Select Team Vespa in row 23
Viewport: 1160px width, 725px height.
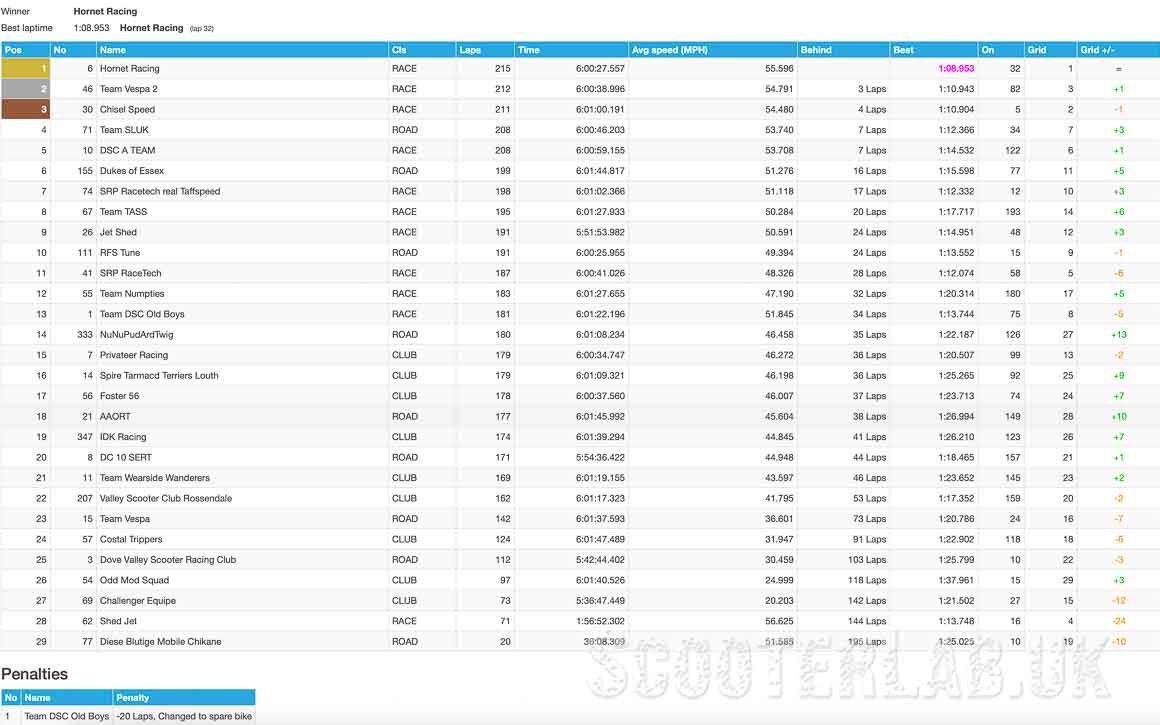point(125,519)
